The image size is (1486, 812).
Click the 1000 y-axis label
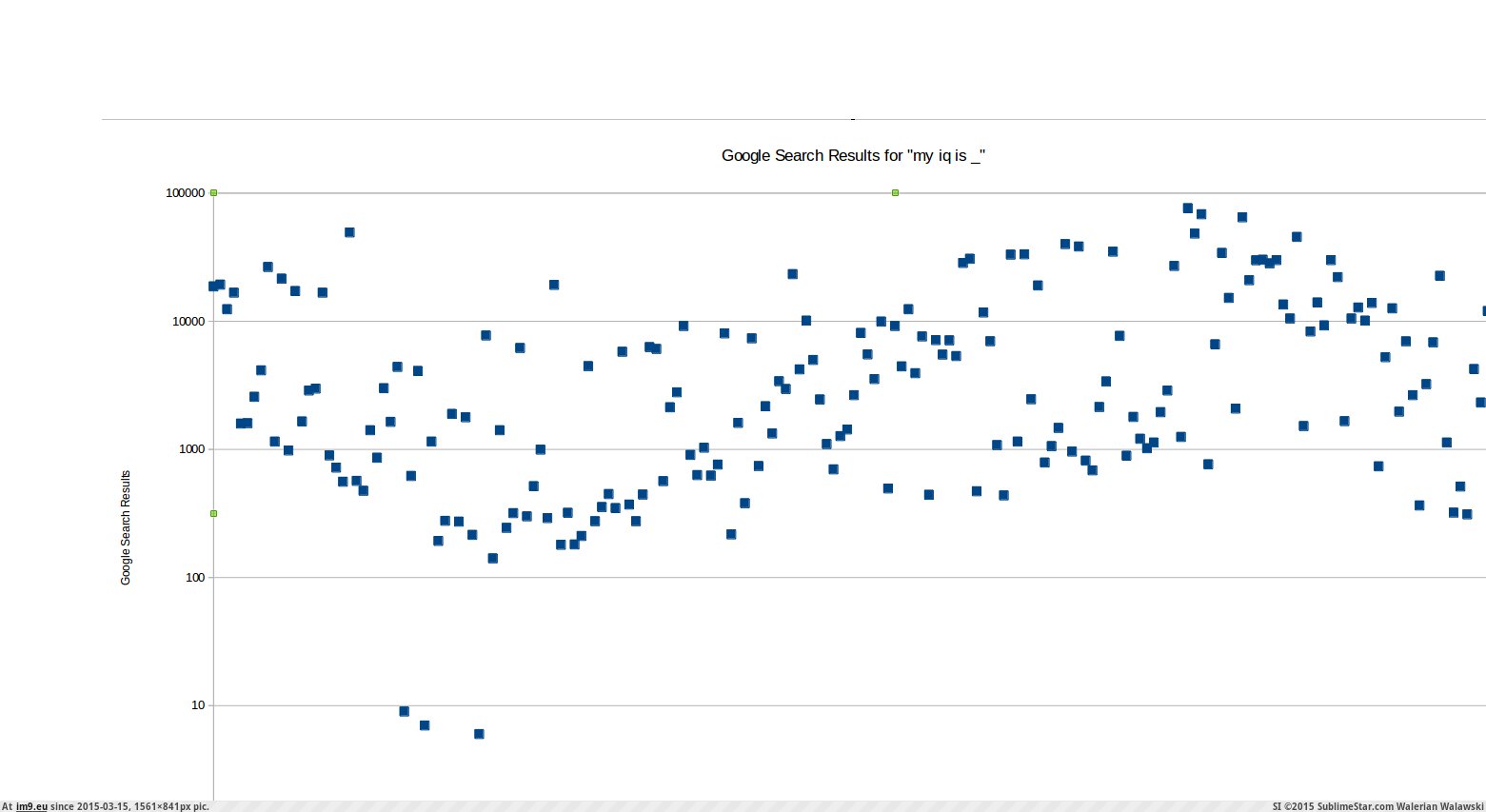click(192, 449)
